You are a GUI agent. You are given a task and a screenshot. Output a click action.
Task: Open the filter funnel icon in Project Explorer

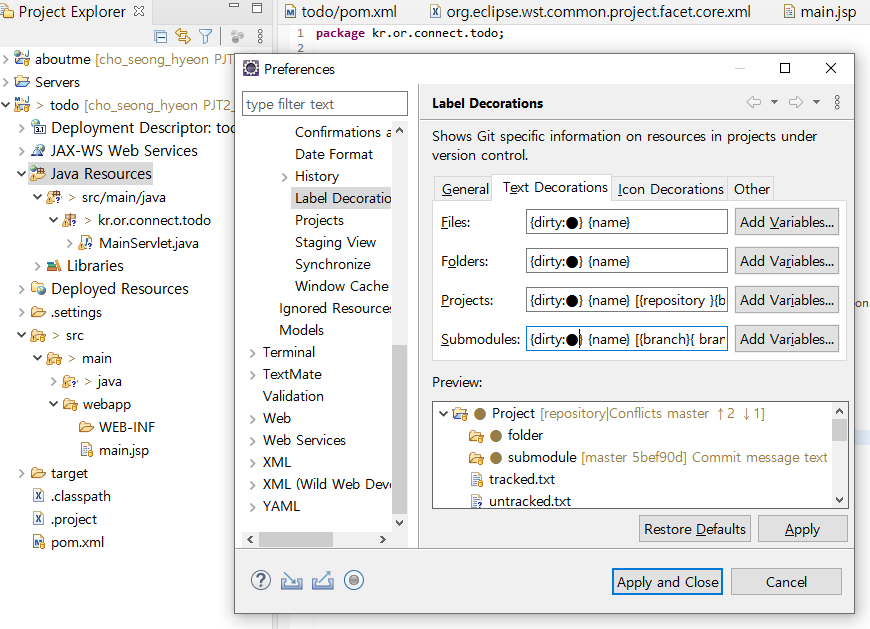pos(206,37)
